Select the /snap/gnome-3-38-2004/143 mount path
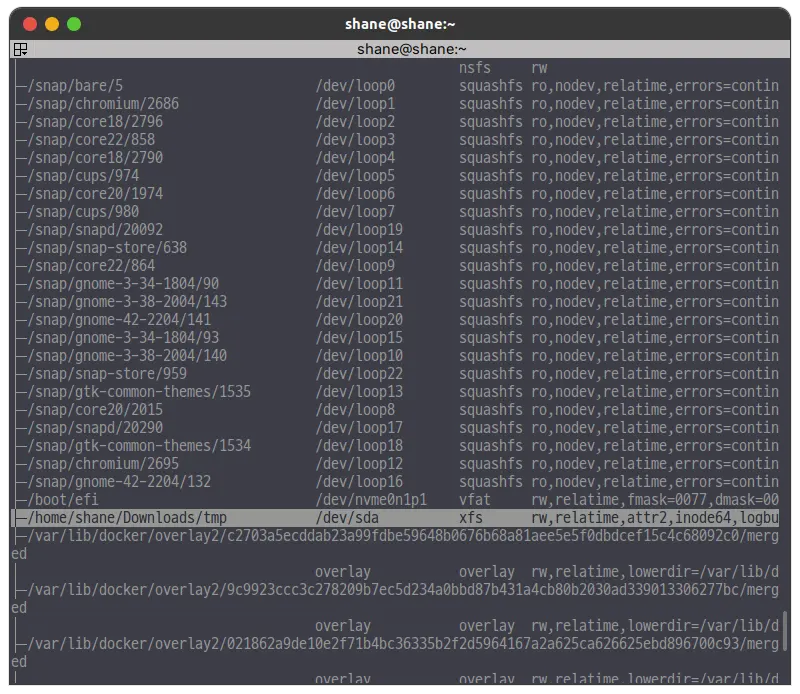 click(127, 302)
